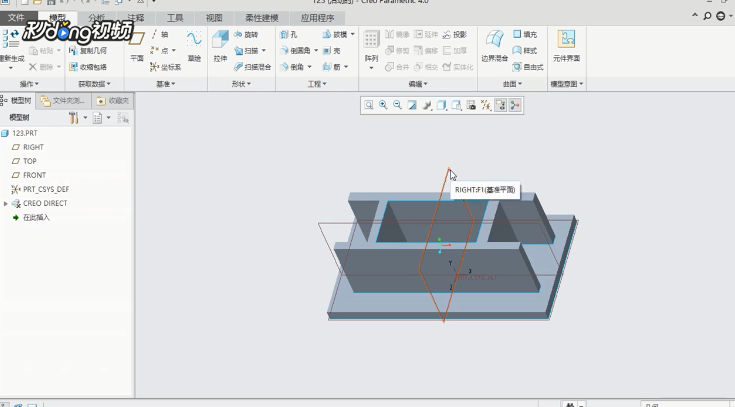Screen dimensions: 735x407
Task: Click the Hole (孔) tool
Action: tap(289, 35)
